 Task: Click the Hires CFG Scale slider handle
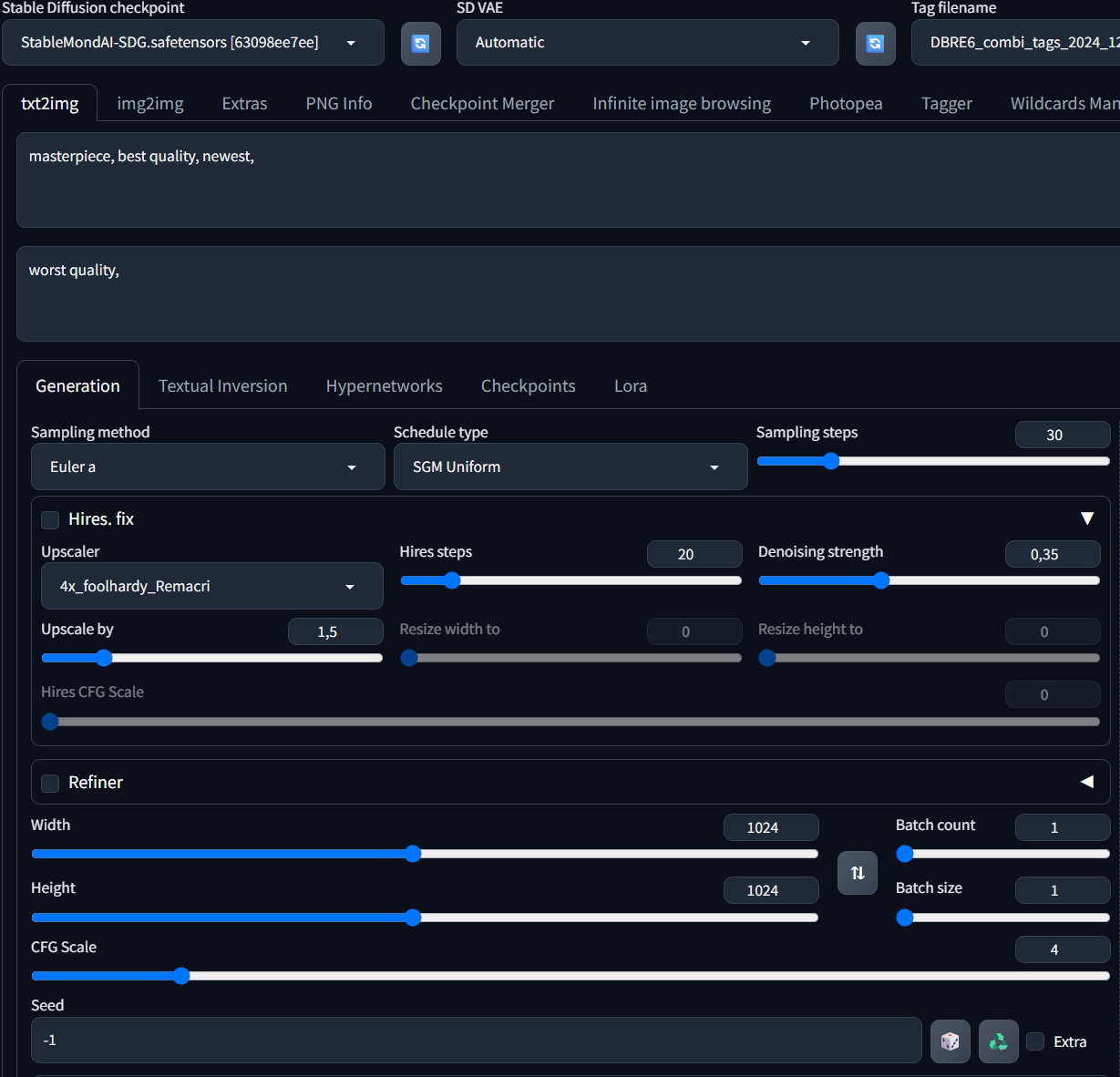(x=50, y=722)
